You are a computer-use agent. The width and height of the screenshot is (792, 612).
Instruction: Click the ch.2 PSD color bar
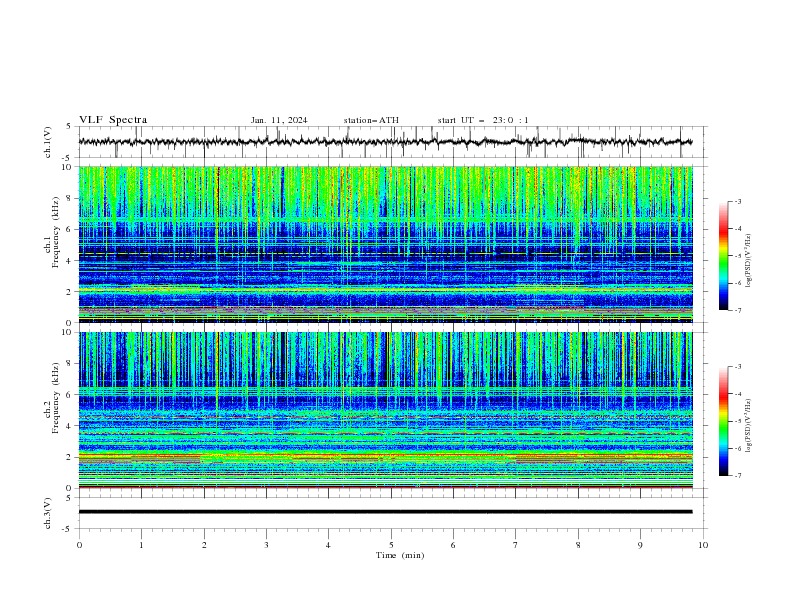click(723, 421)
